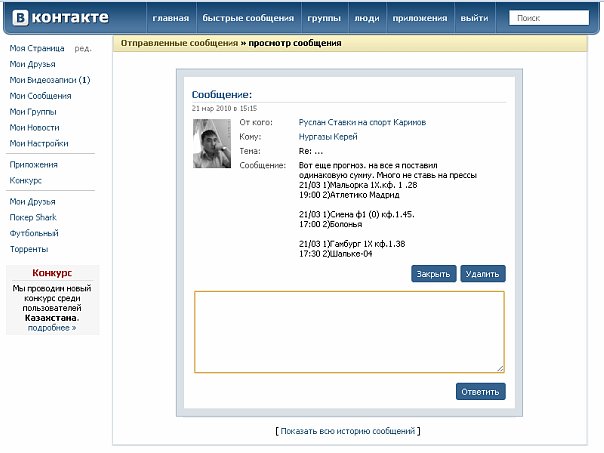
Task: Click ред. next to Моя Страница
Action: coord(83,48)
